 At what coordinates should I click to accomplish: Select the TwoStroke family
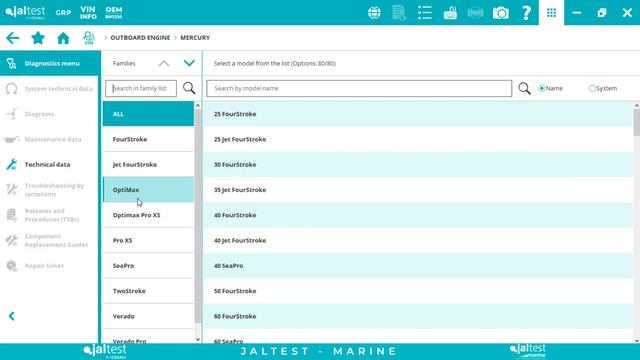(149, 291)
